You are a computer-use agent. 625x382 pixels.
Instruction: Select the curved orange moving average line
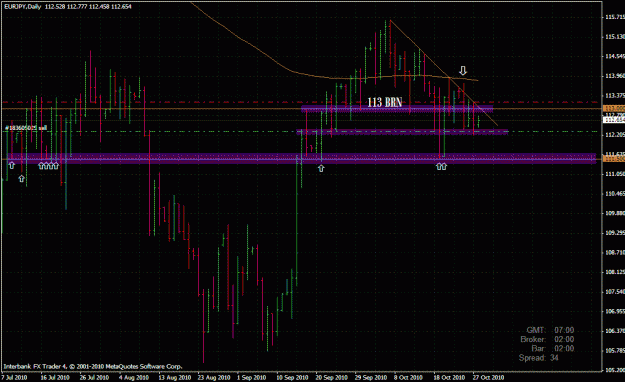[x=334, y=41]
